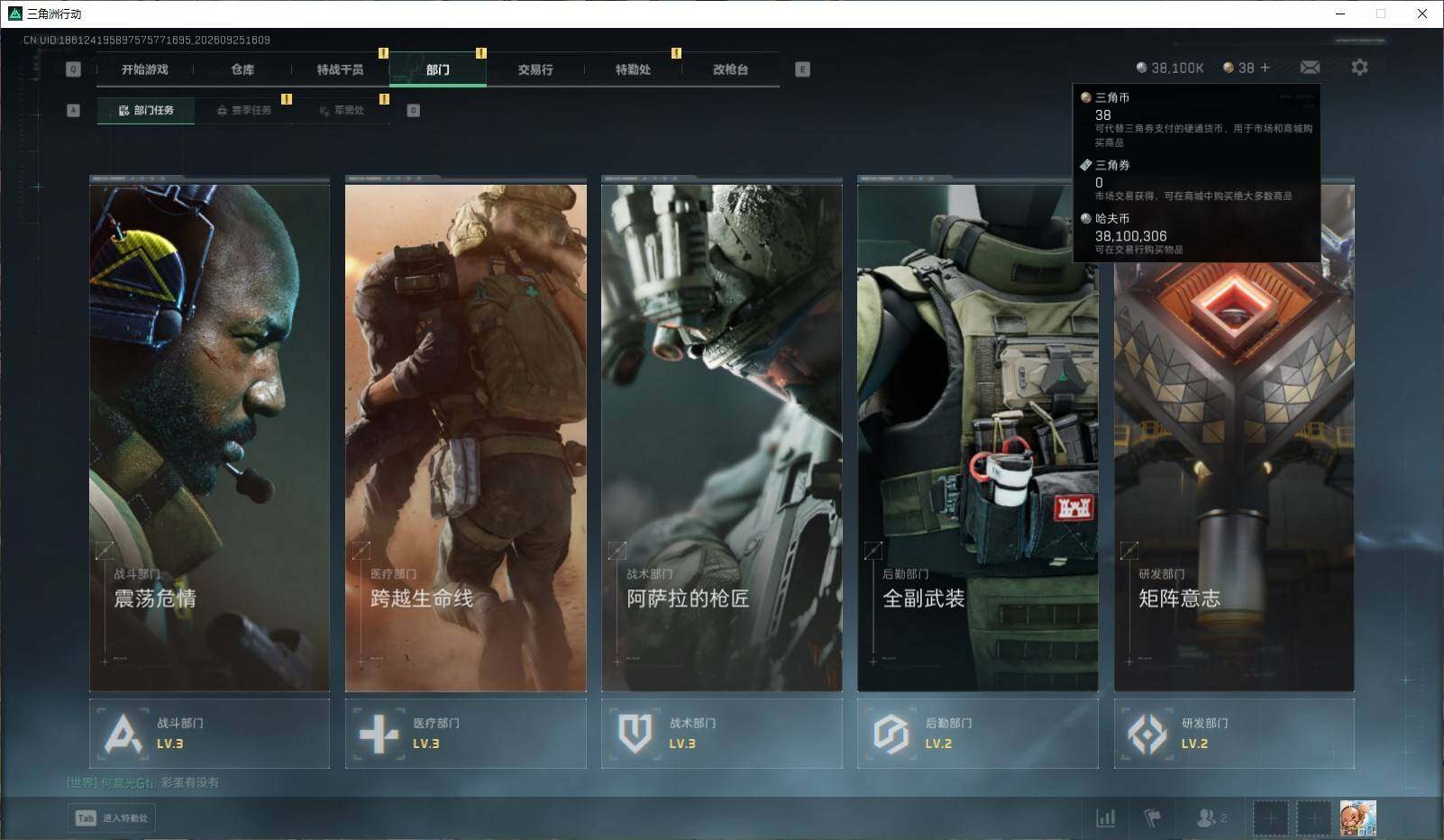The height and width of the screenshot is (840, 1444).
Task: Click the 研发部门 LV.2 level text
Action: [1193, 744]
